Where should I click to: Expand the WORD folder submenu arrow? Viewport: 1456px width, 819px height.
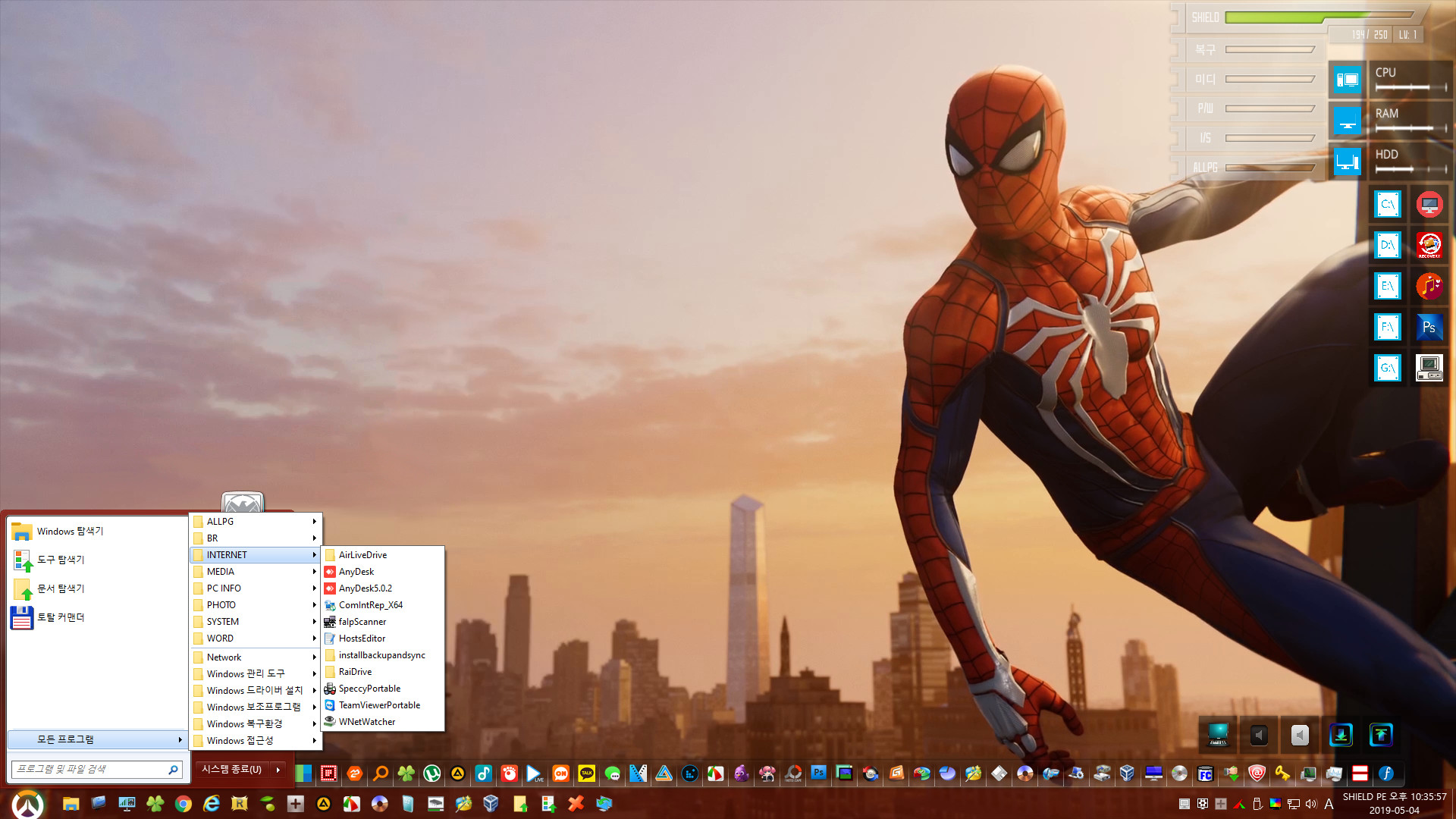tap(314, 639)
